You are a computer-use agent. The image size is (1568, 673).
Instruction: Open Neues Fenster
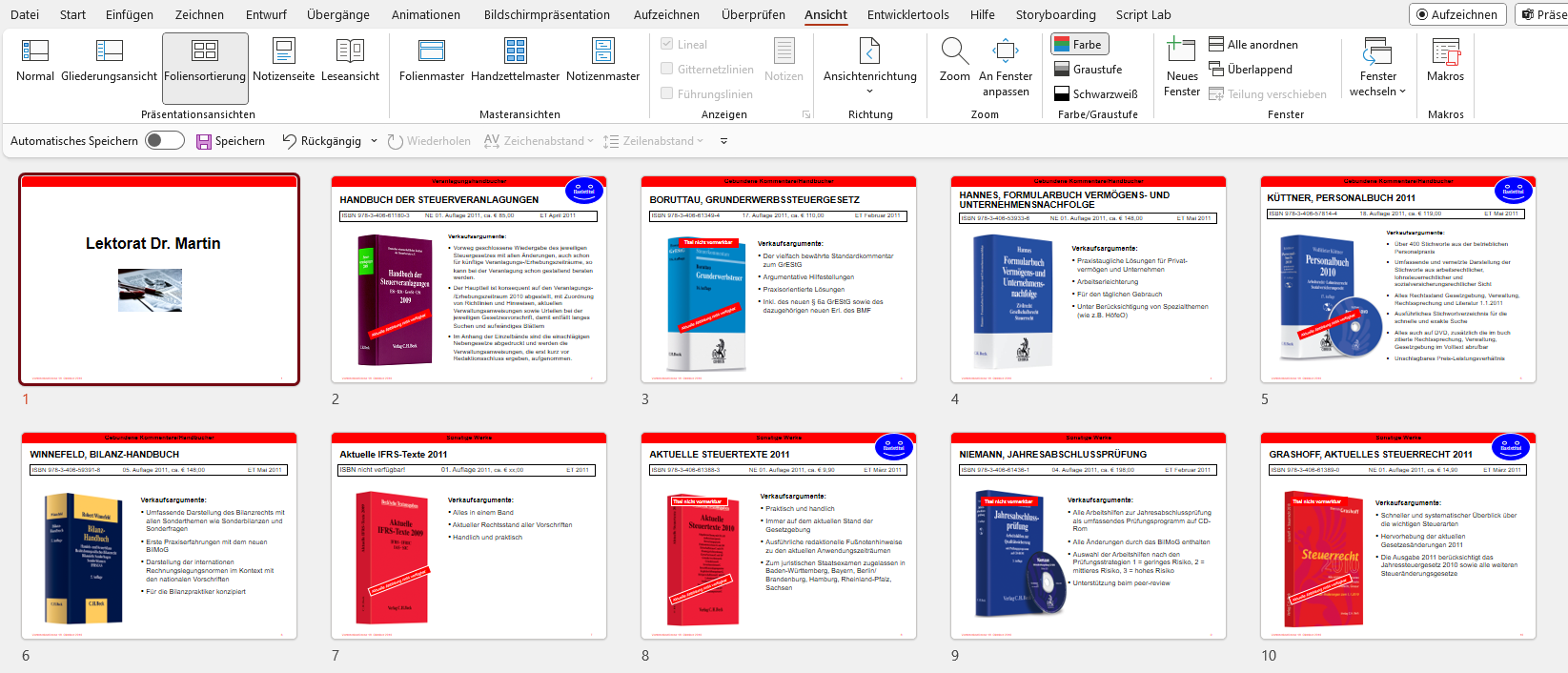[1182, 67]
